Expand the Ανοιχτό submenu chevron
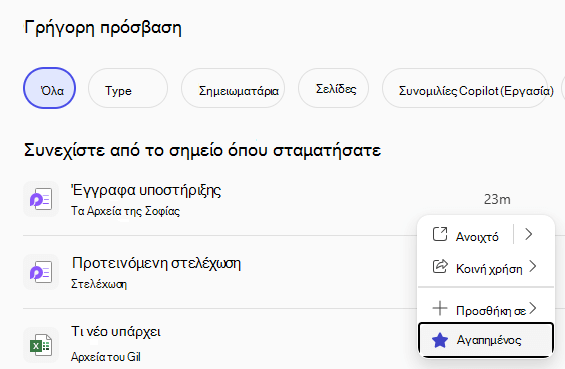This screenshot has height=369, width=565. [x=529, y=234]
